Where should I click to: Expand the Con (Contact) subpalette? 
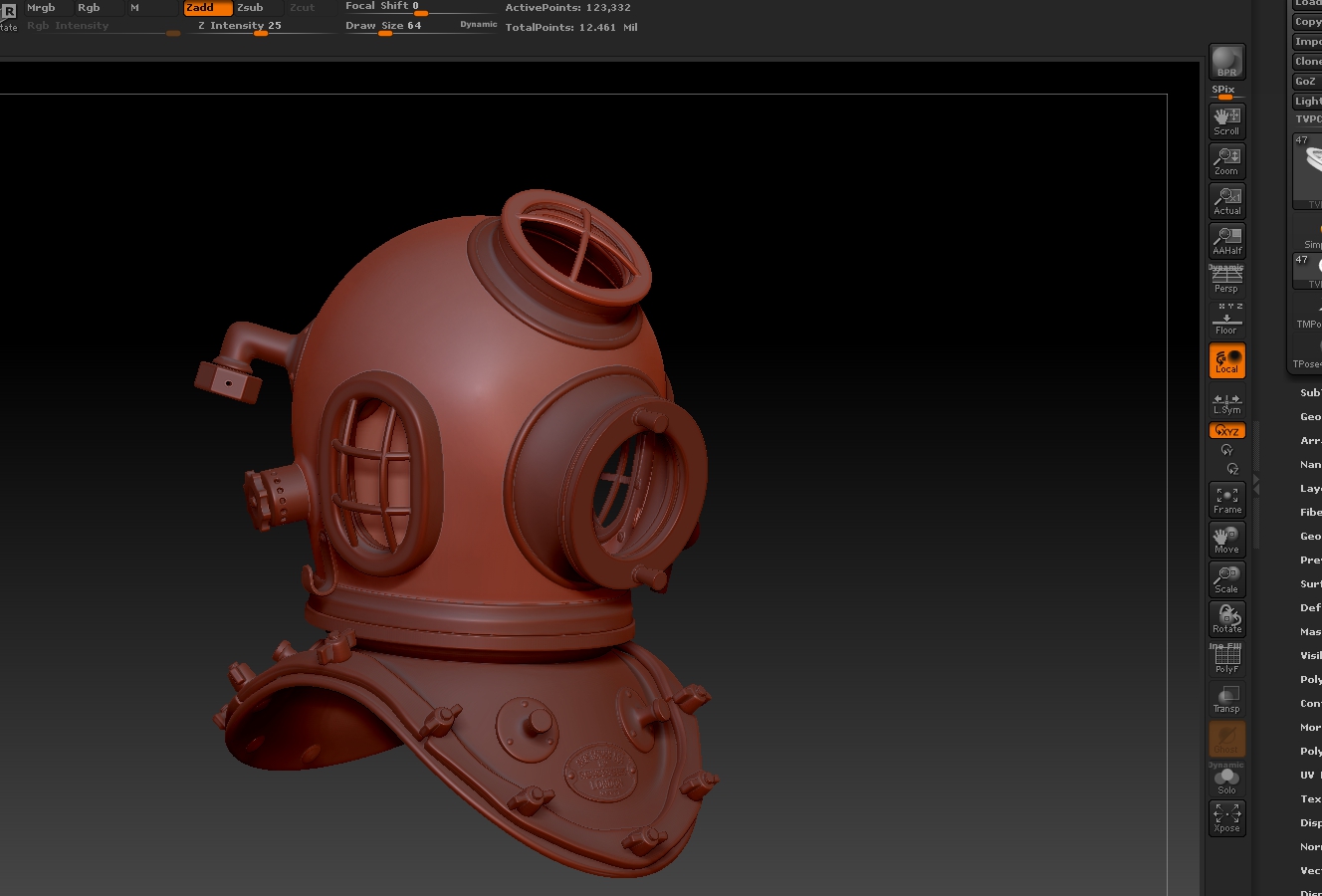[x=1310, y=703]
